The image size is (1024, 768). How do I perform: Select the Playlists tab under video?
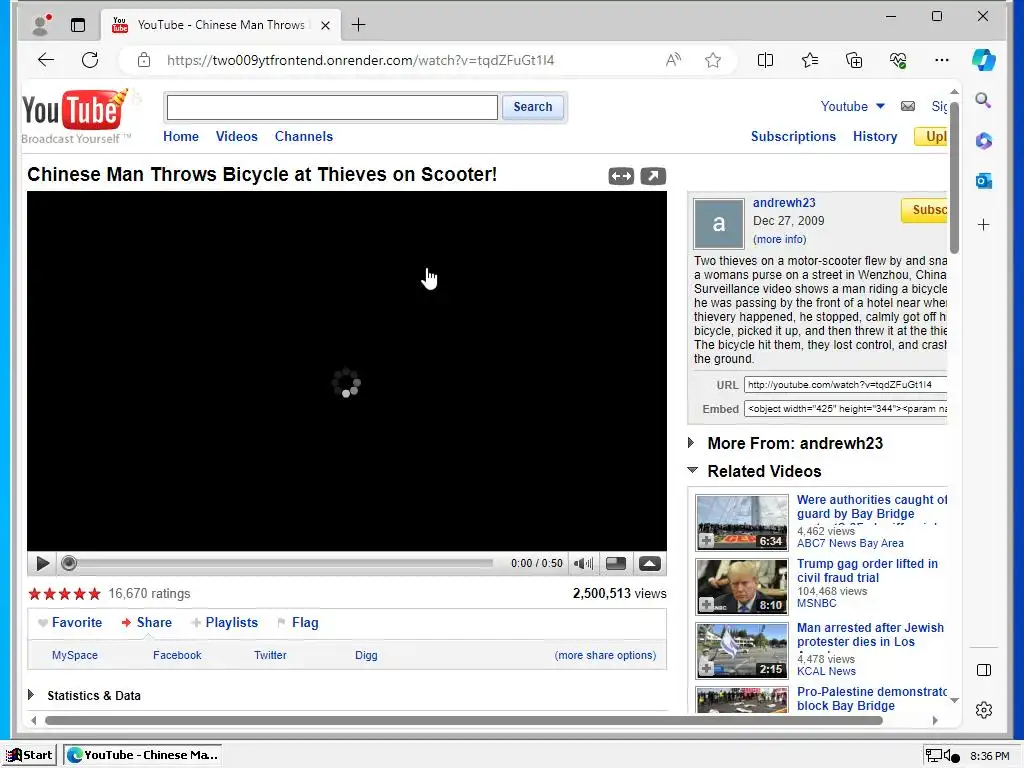(225, 622)
